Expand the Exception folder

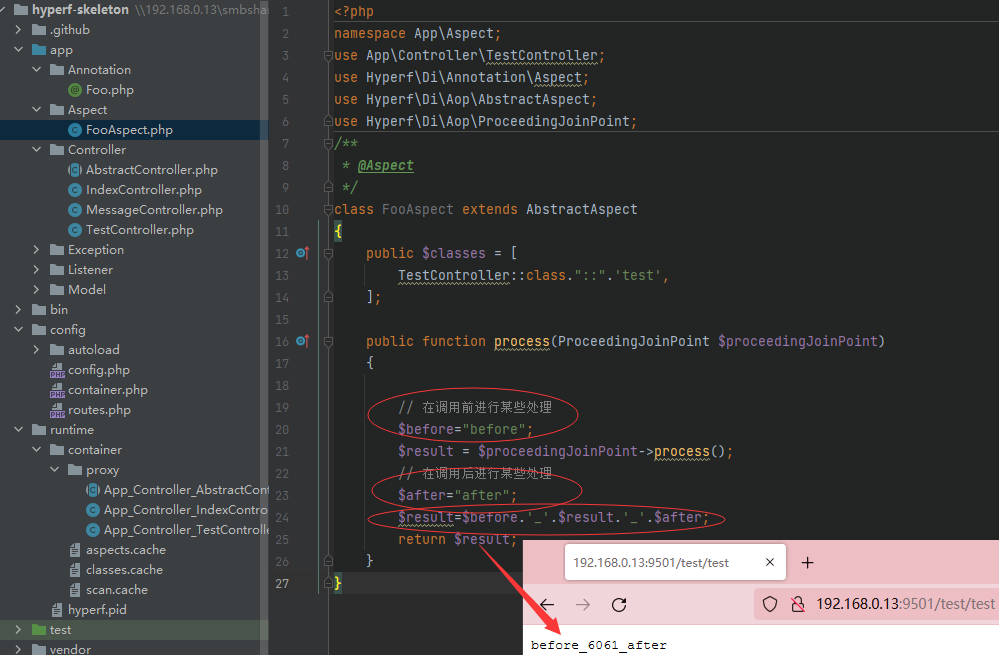pyautogui.click(x=36, y=250)
